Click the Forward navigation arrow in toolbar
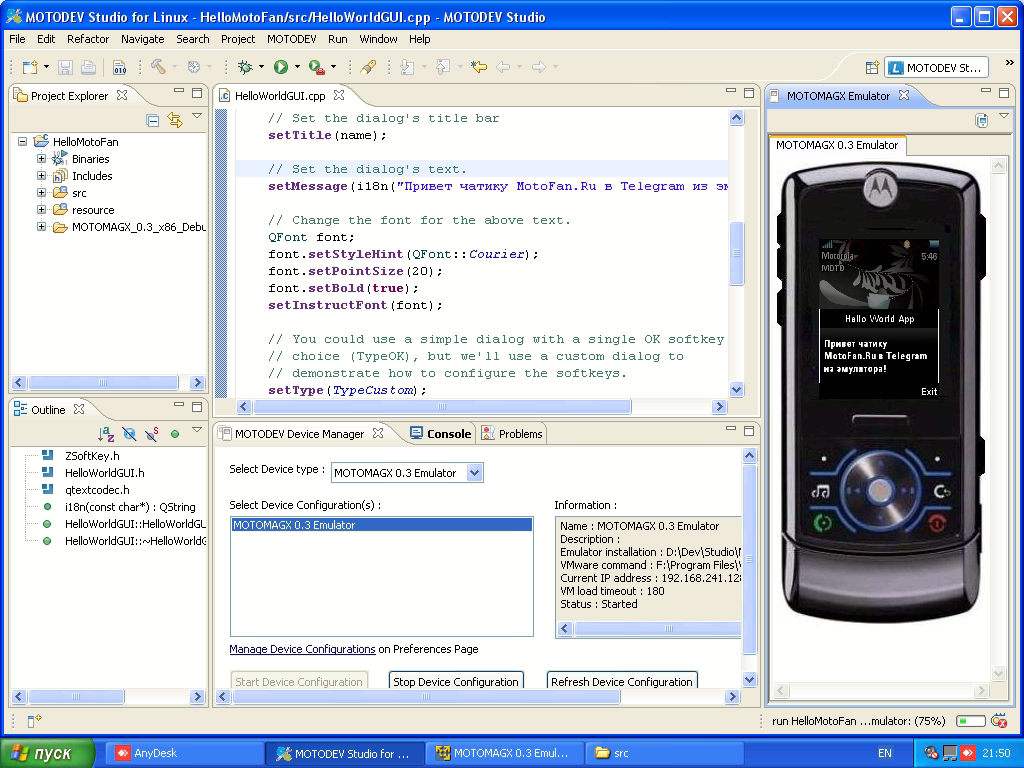The width and height of the screenshot is (1024, 768). (x=539, y=67)
